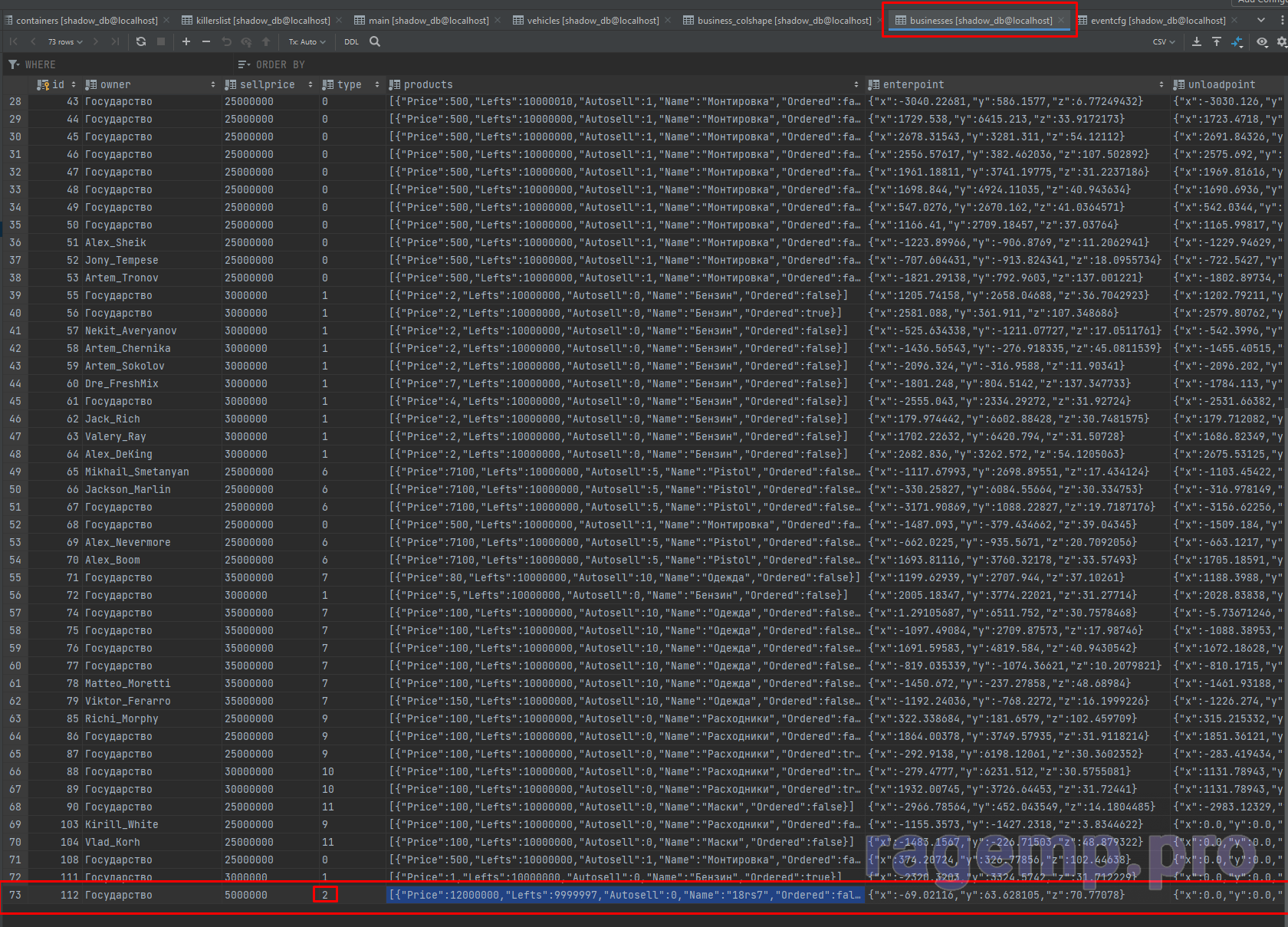The width and height of the screenshot is (1288, 927).
Task: Open the Tx: Auto transaction mode dropdown
Action: point(307,42)
